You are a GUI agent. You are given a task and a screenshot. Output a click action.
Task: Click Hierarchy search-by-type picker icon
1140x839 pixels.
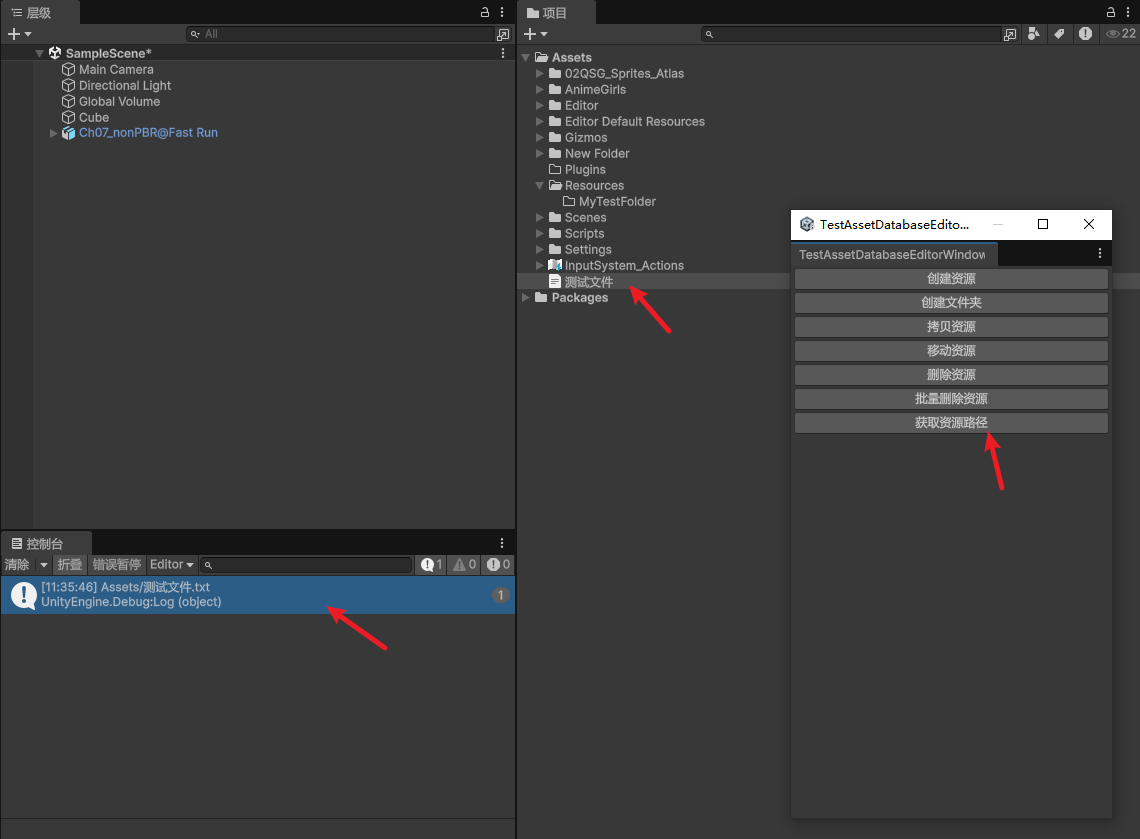[503, 34]
